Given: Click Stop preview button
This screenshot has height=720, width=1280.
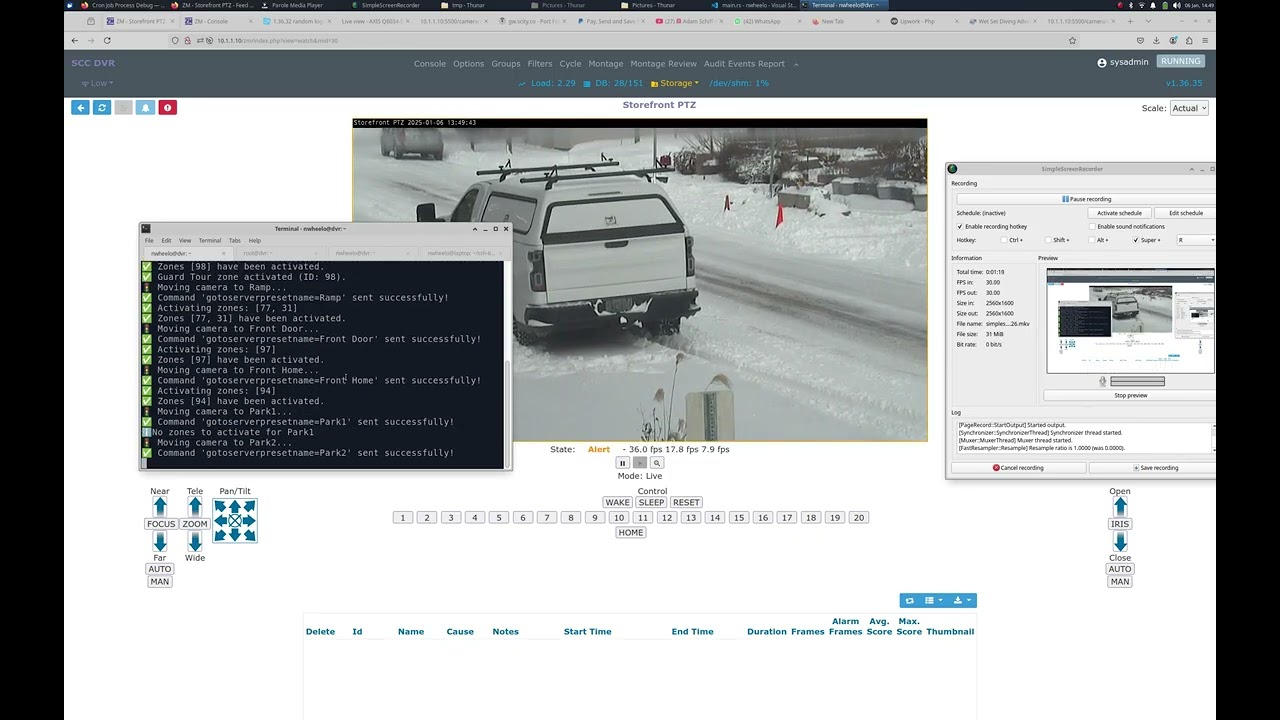Looking at the screenshot, I should tap(1130, 395).
